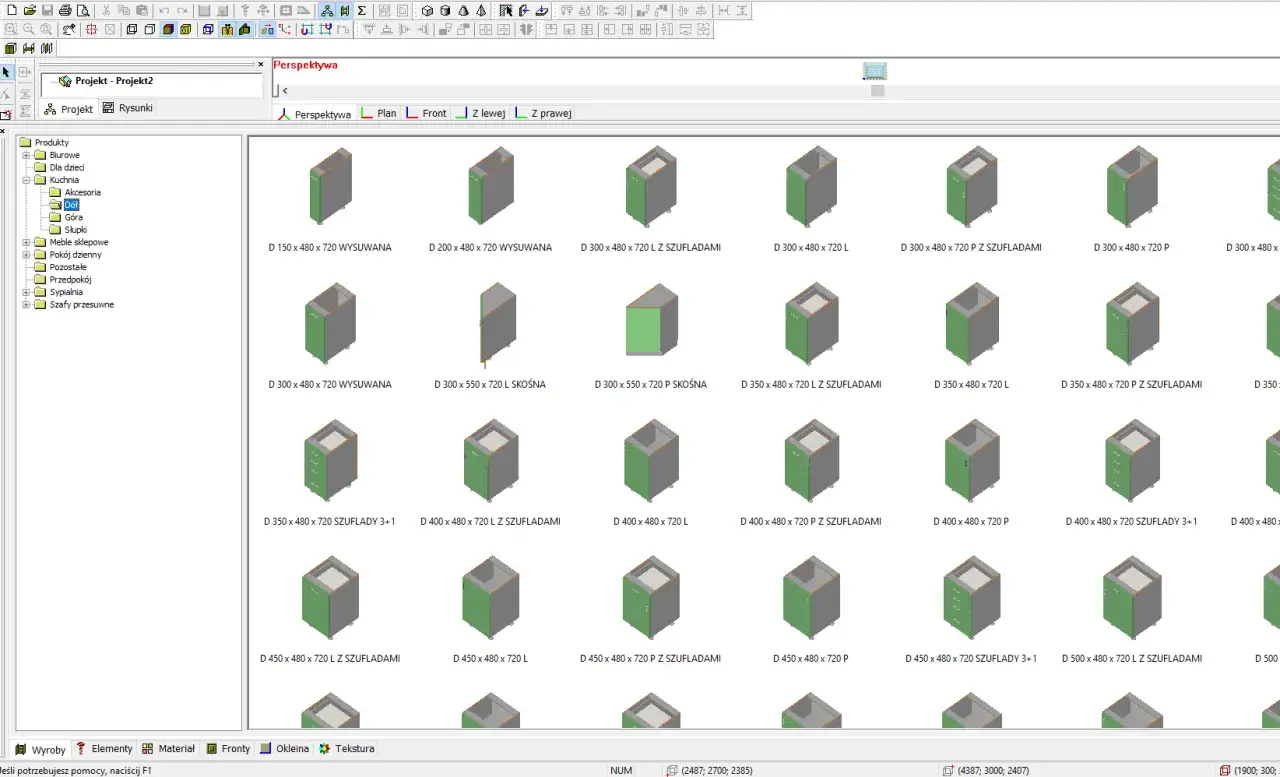
Task: Expand the Meble sklepowe folder
Action: (26, 242)
